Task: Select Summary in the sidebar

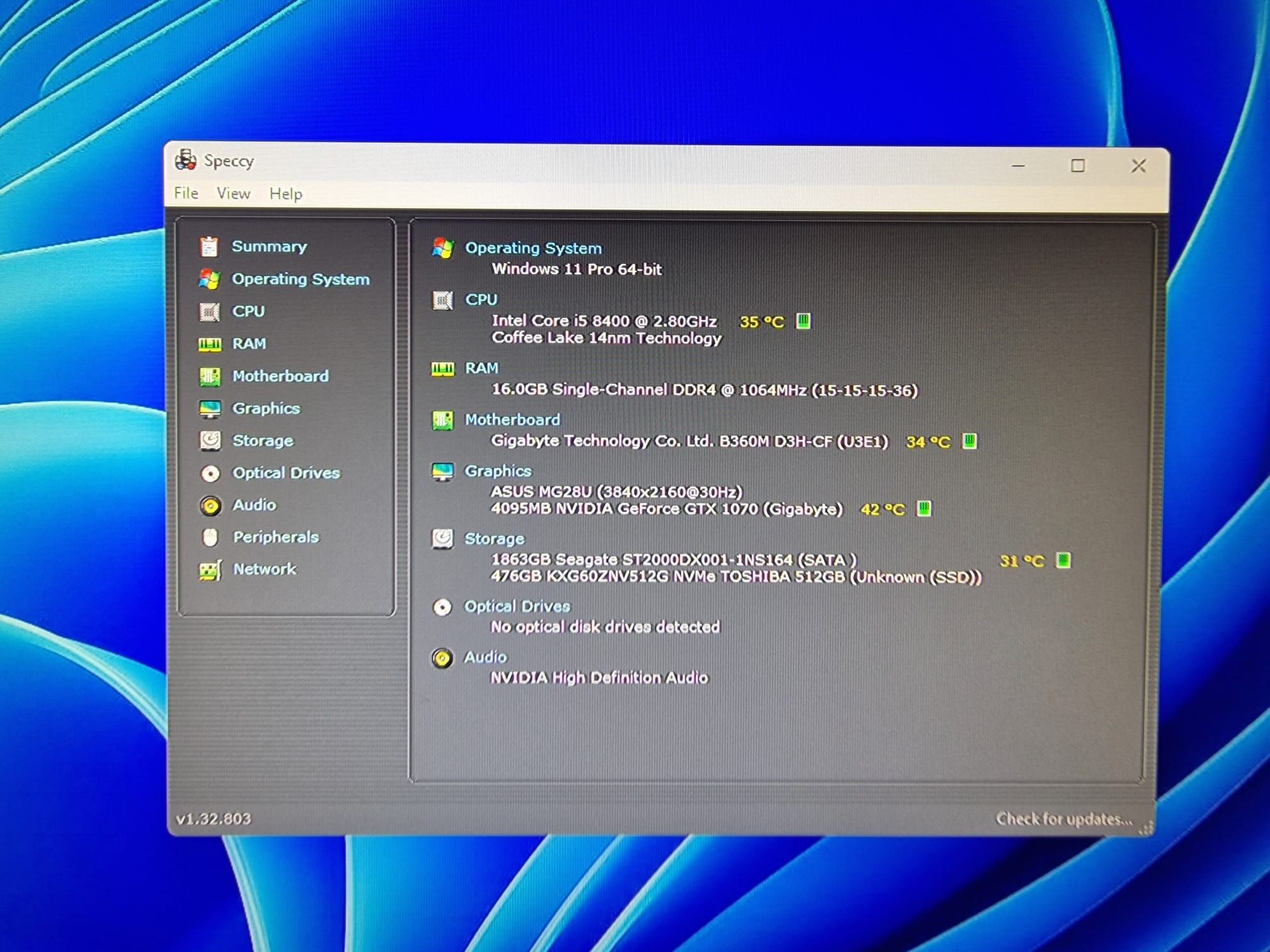Action: [x=269, y=246]
